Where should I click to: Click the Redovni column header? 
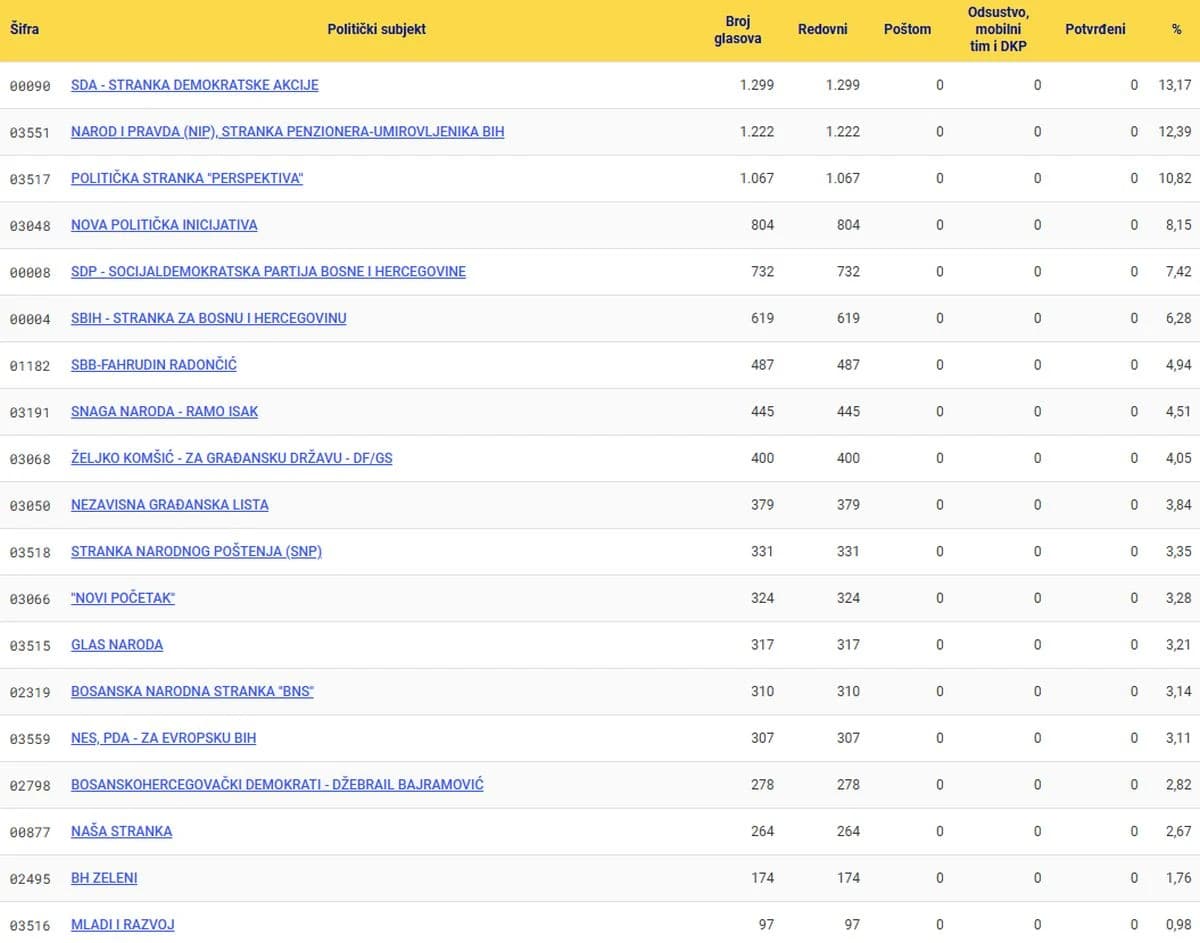(823, 29)
